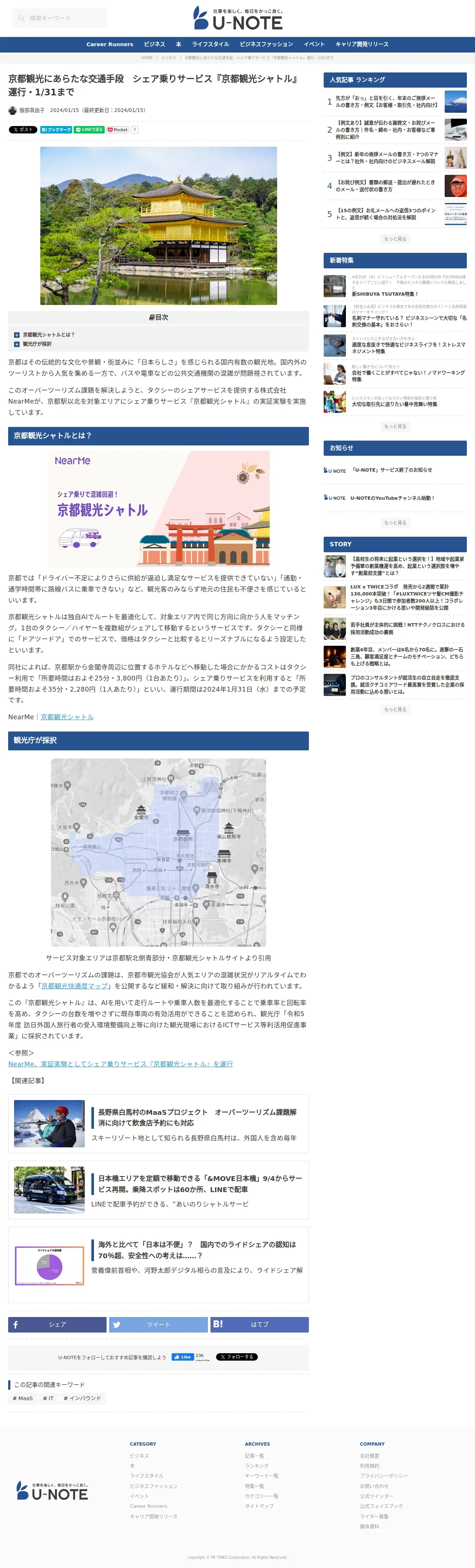
Task: Open the イベント nav item
Action: click(314, 44)
